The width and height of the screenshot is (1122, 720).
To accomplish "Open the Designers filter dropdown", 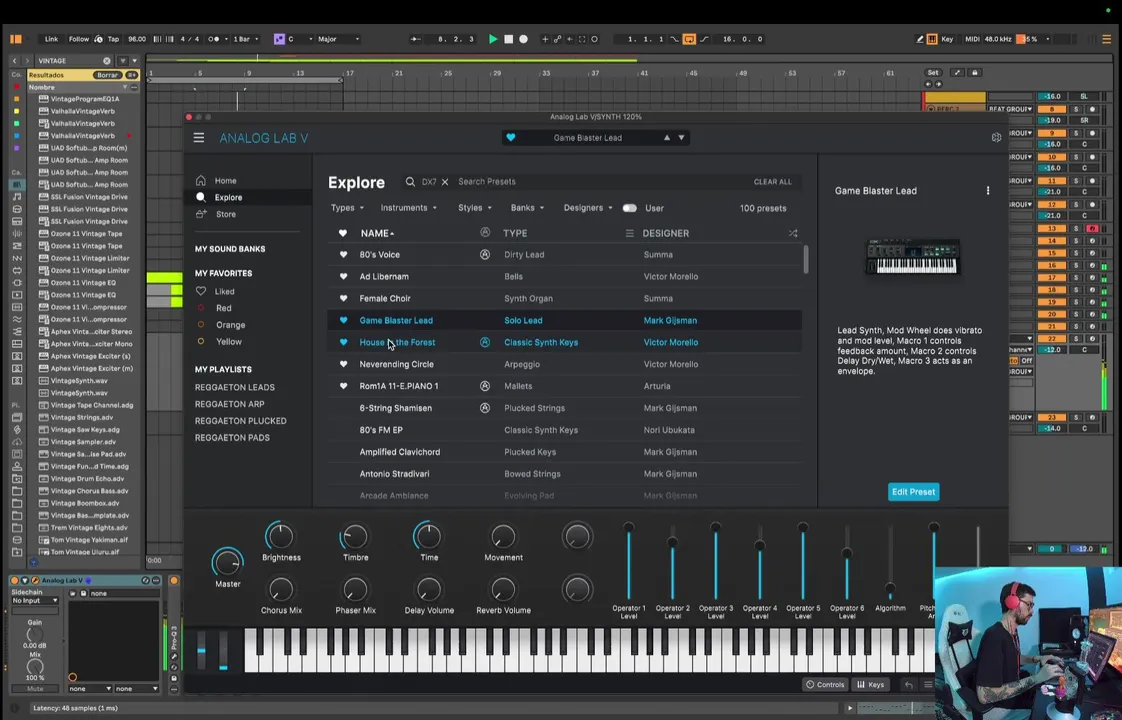I will [588, 208].
